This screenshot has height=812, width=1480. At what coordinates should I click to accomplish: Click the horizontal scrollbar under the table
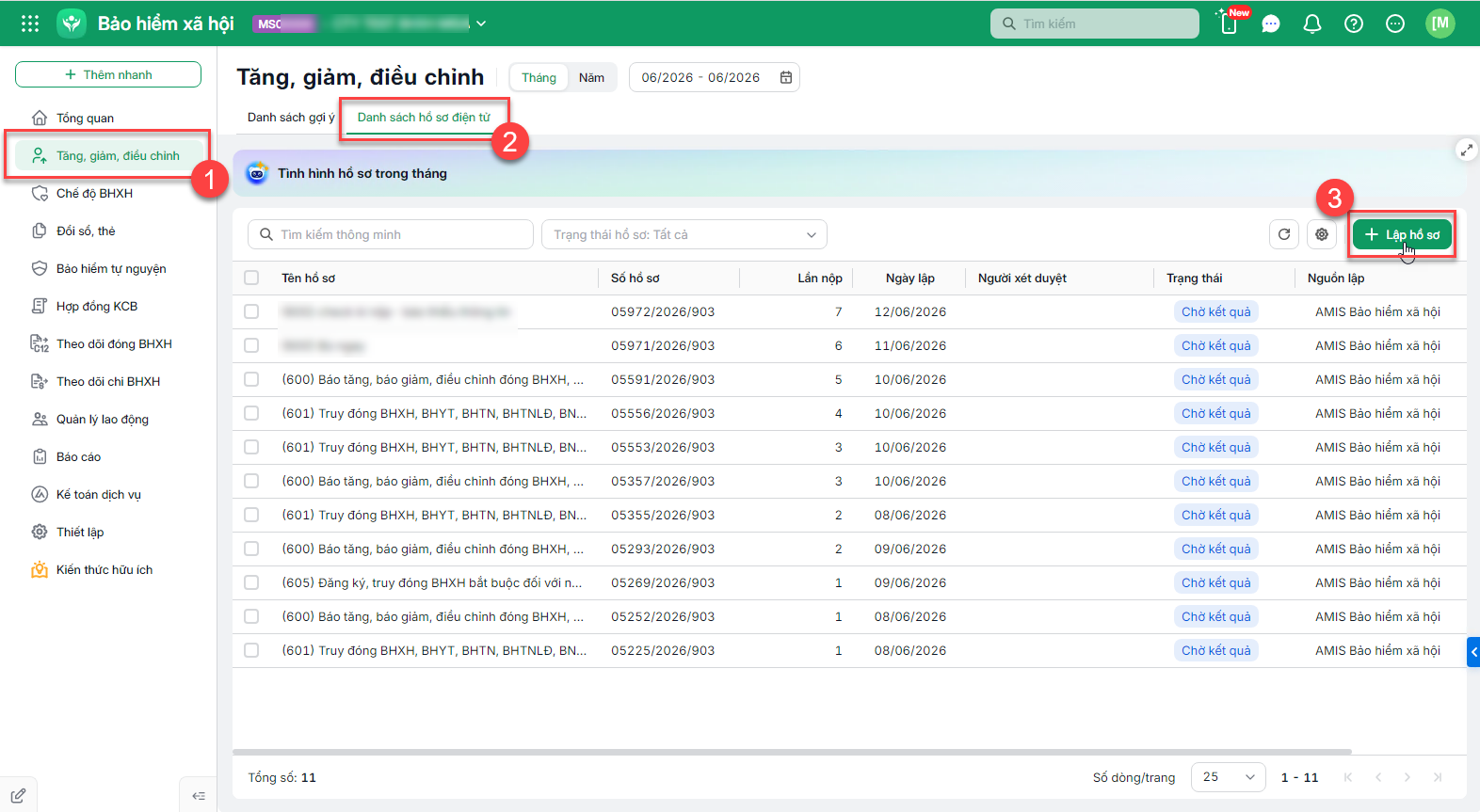point(792,752)
